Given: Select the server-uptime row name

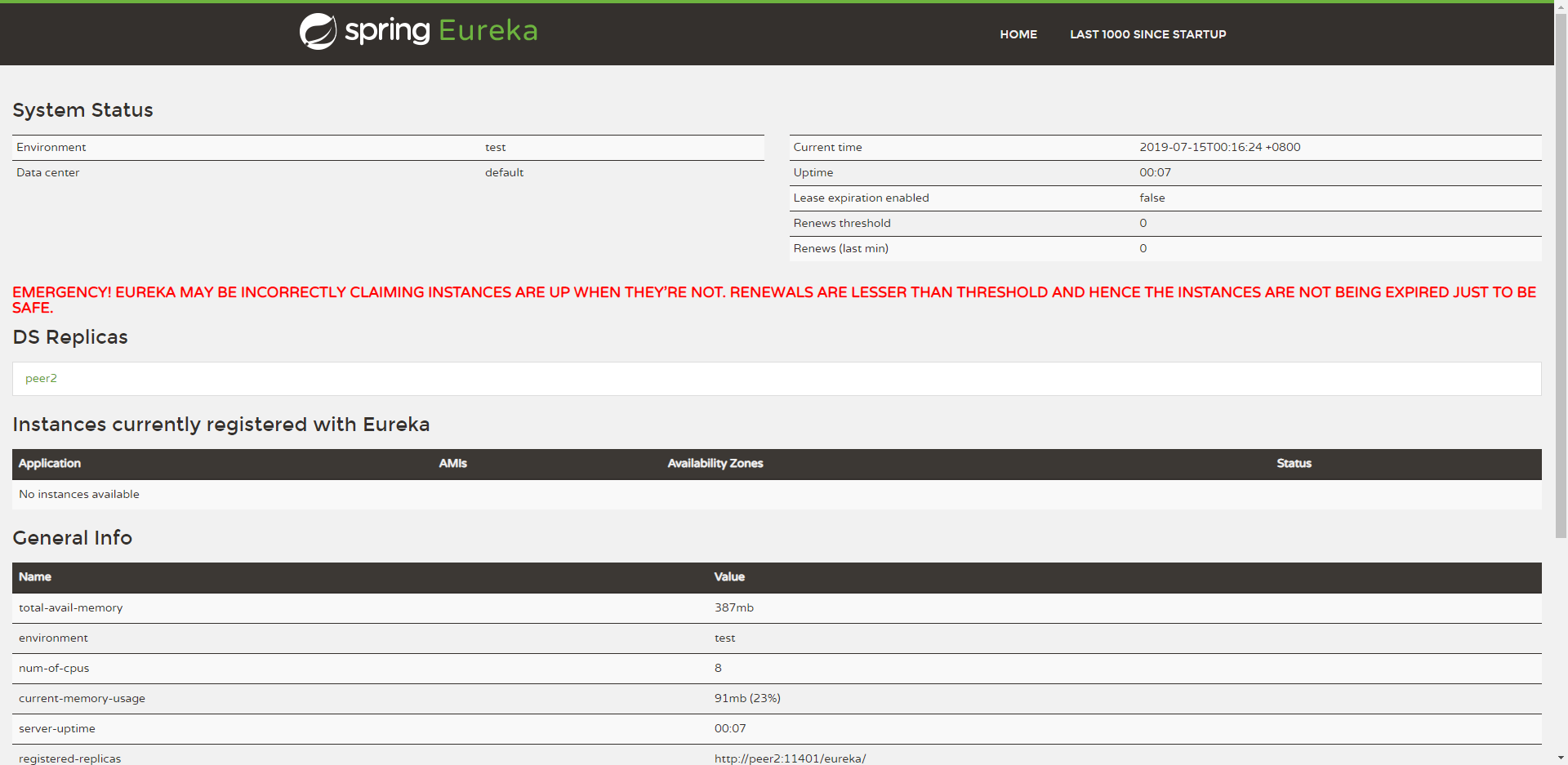Looking at the screenshot, I should (x=57, y=728).
